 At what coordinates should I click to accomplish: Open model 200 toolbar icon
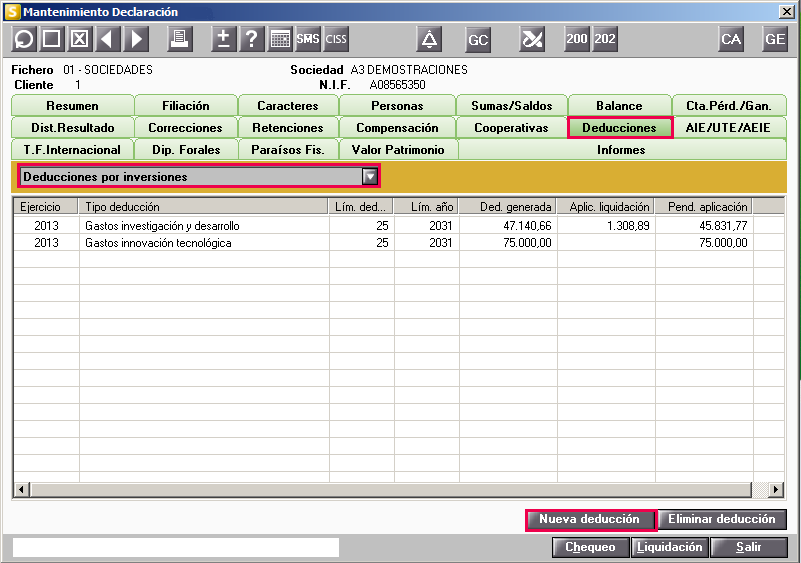point(577,39)
